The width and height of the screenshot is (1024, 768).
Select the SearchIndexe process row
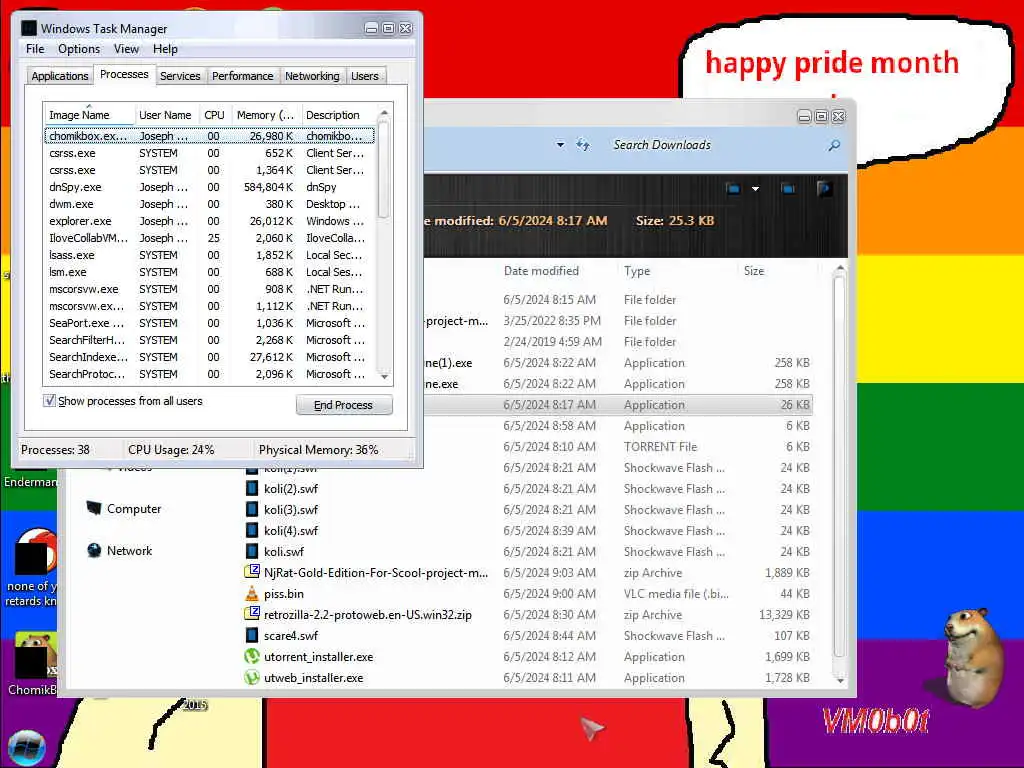[x=209, y=357]
